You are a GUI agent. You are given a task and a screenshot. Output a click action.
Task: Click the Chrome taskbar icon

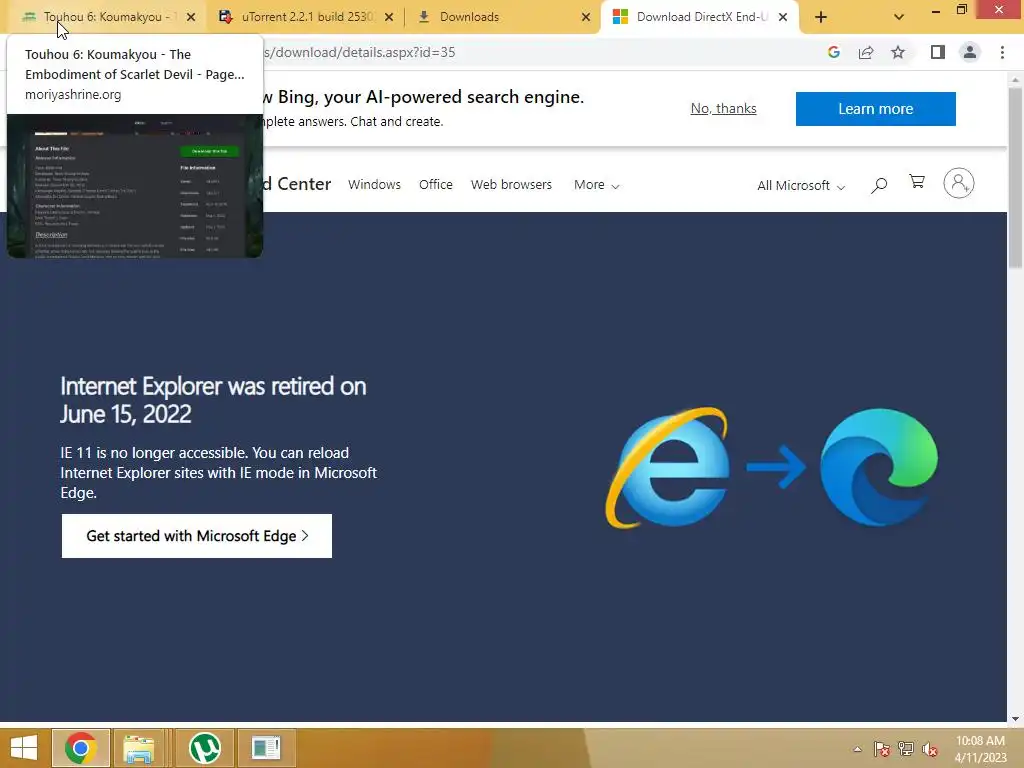tap(81, 748)
